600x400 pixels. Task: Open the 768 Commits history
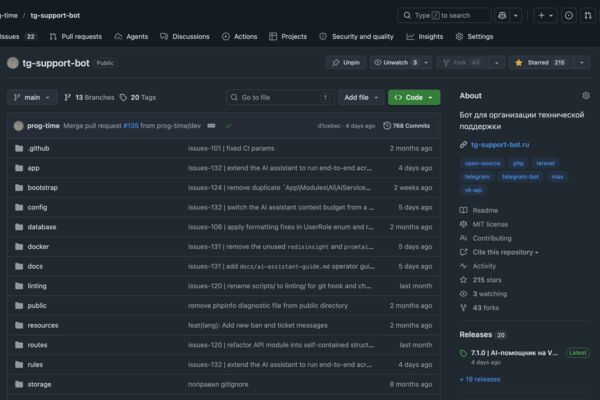click(406, 126)
